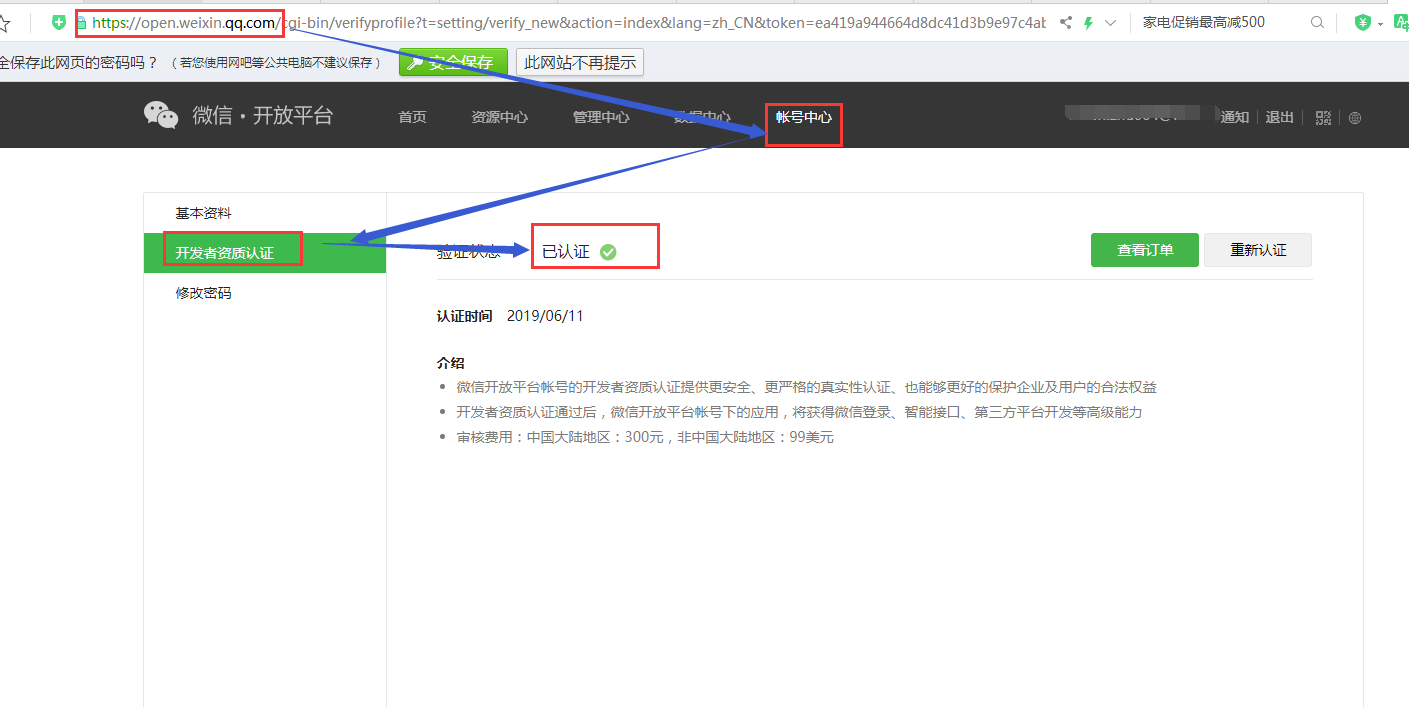Go to the 管理中心 tab
Image resolution: width=1409 pixels, height=707 pixels.
[600, 117]
